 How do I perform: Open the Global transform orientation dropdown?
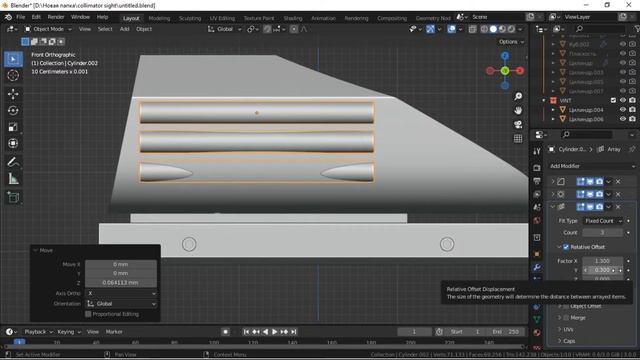point(224,29)
